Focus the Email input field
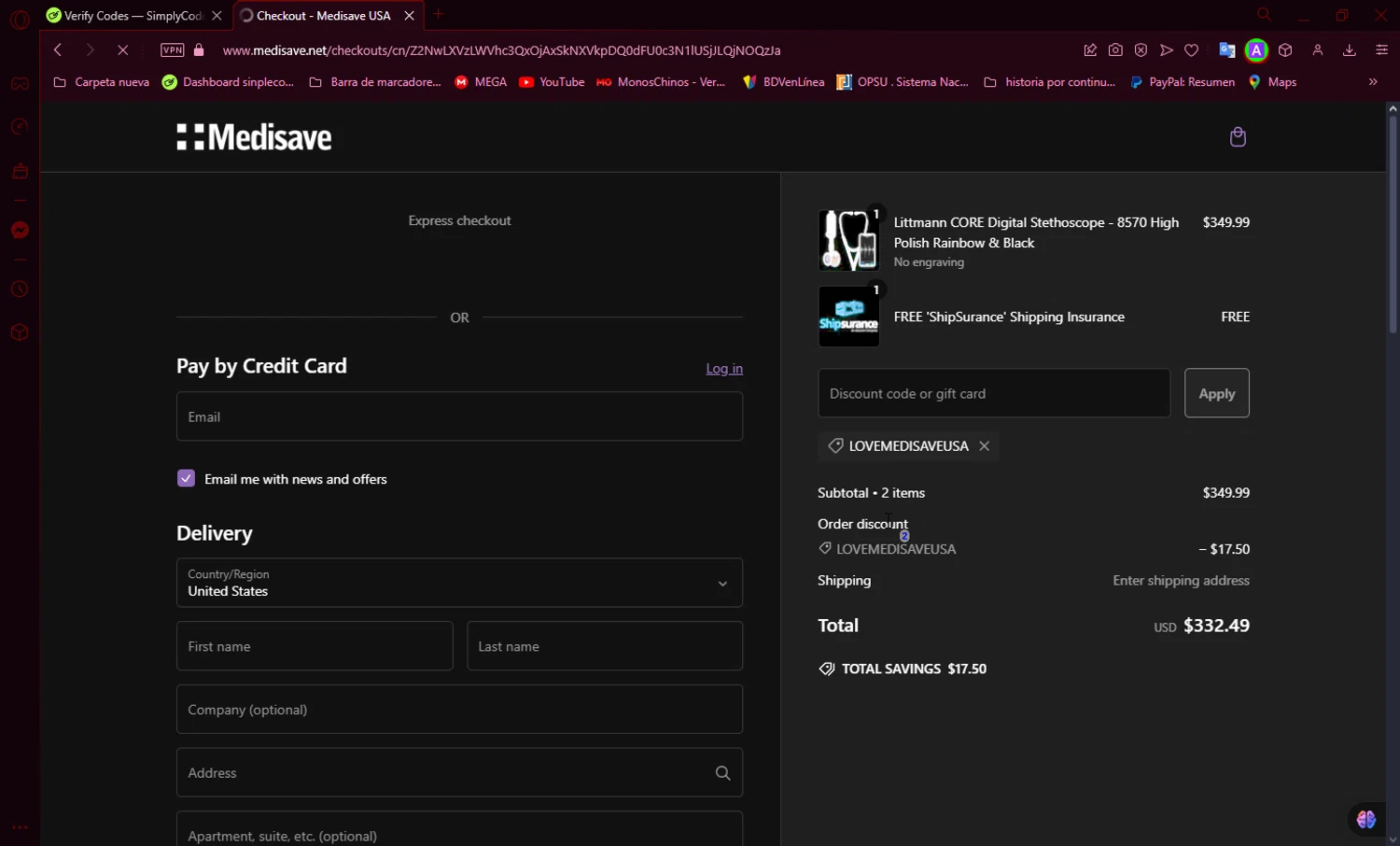 click(x=459, y=416)
